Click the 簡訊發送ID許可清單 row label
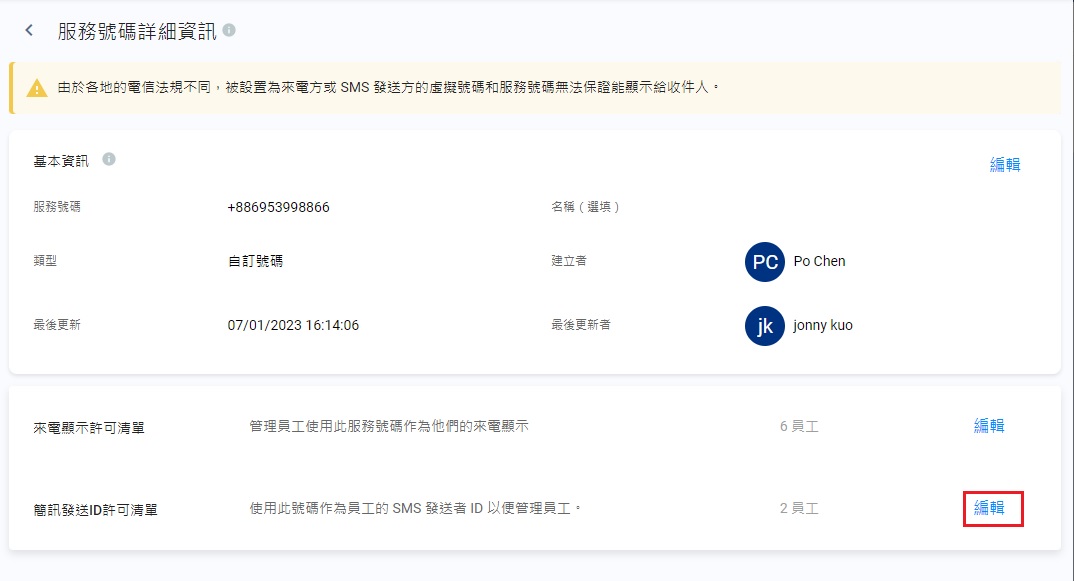The width and height of the screenshot is (1074, 581). click(x=96, y=510)
